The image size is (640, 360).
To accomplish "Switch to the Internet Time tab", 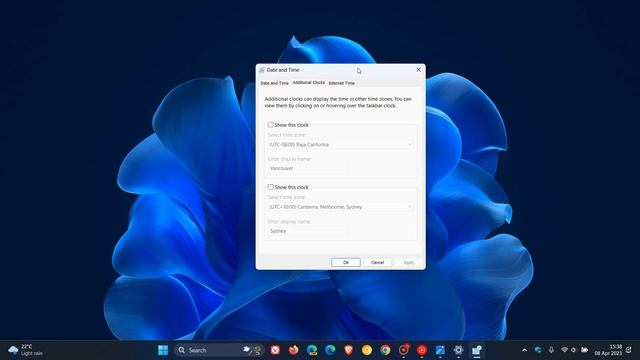I will tap(342, 83).
